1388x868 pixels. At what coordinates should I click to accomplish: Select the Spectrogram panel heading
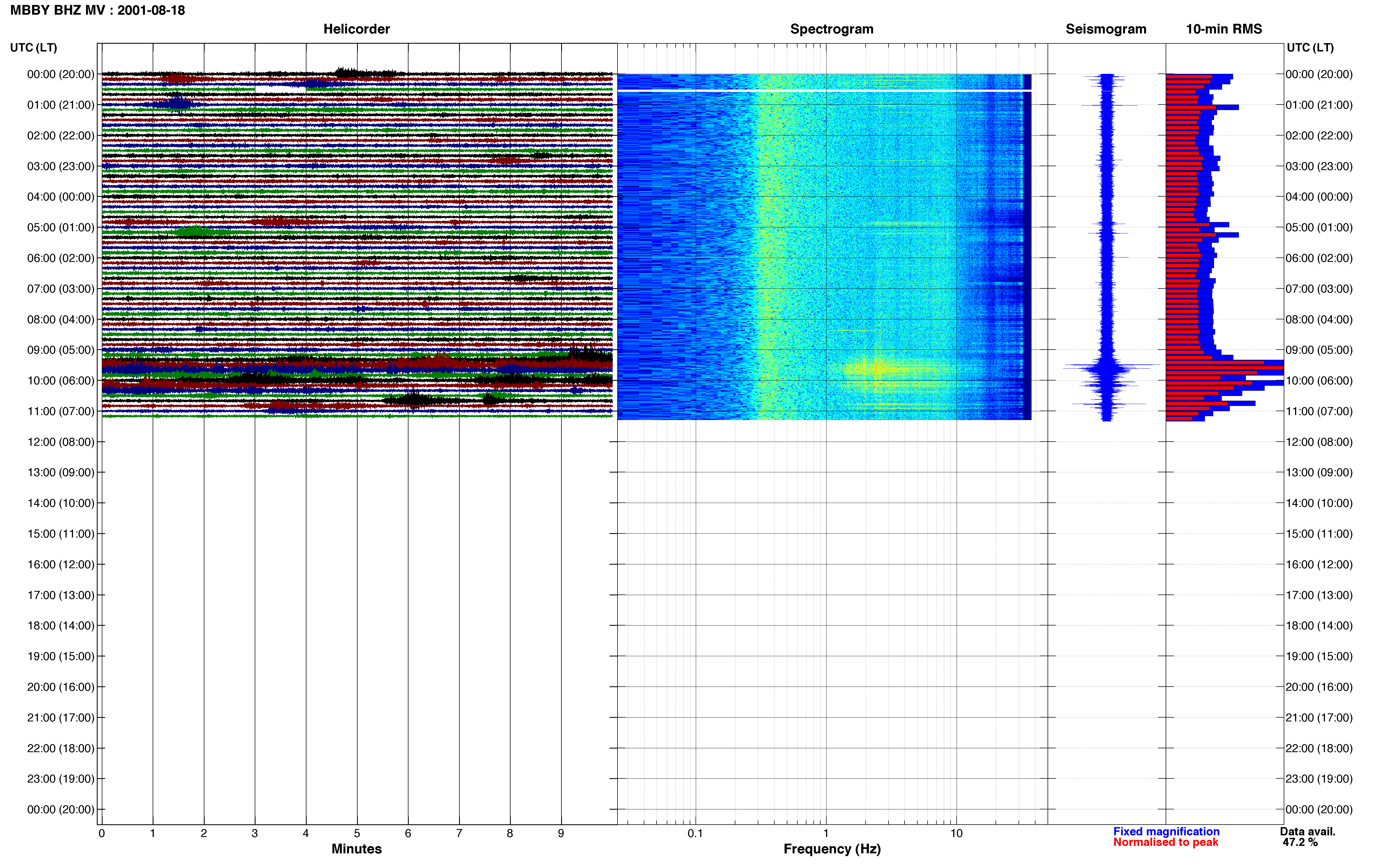(832, 29)
